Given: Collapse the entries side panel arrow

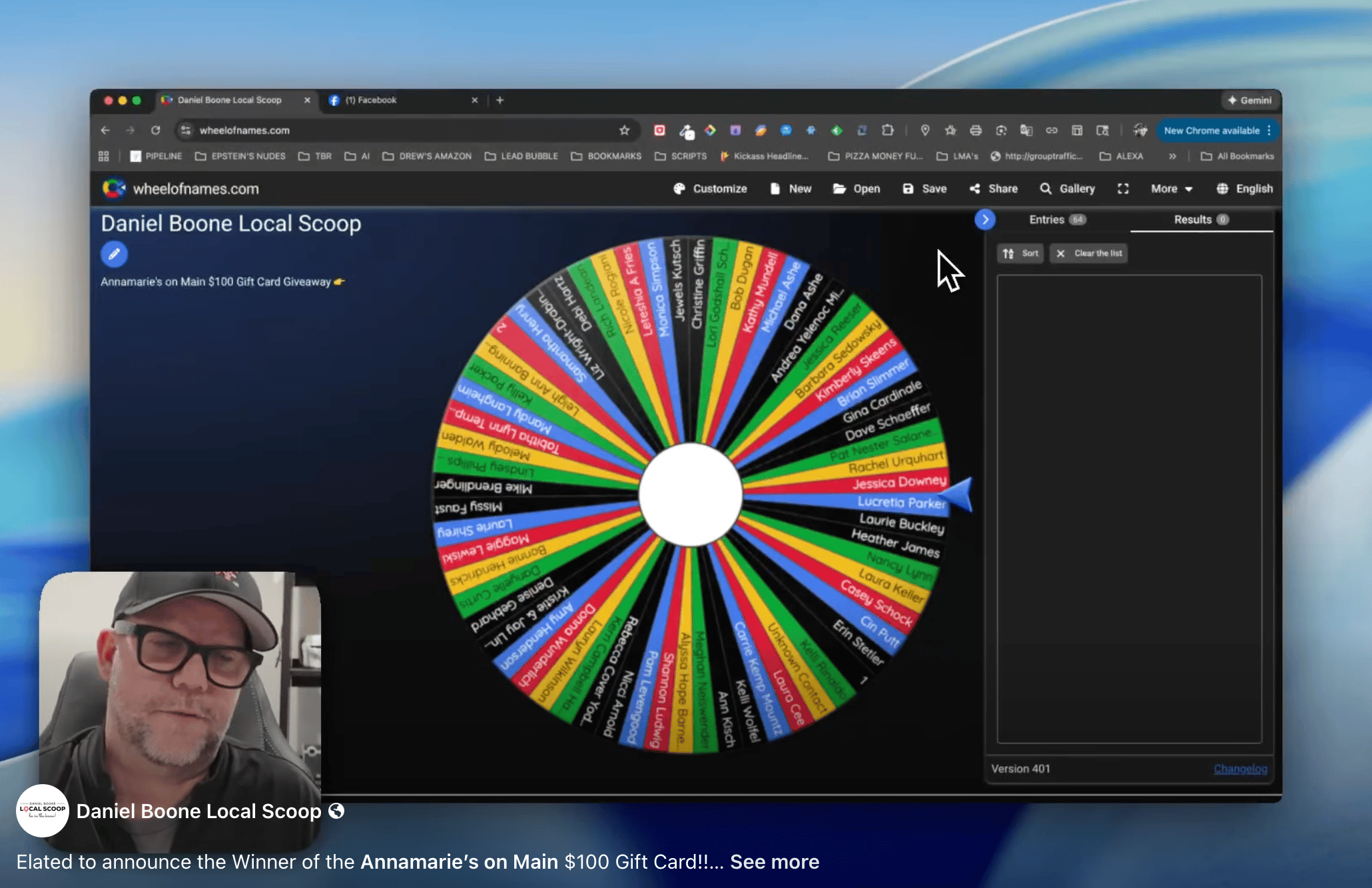Looking at the screenshot, I should (984, 219).
